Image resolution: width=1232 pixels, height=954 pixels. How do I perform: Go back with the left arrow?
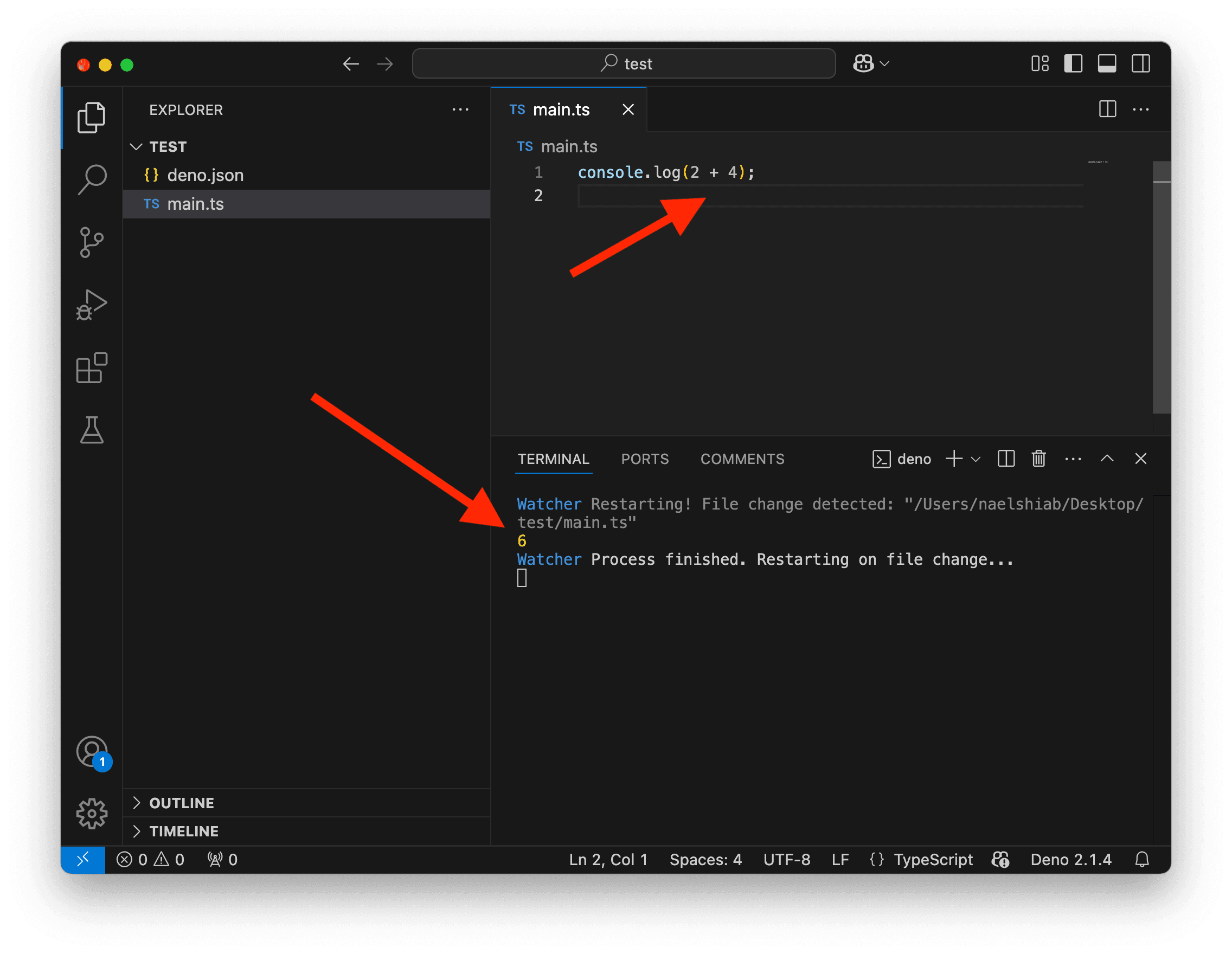pos(351,64)
